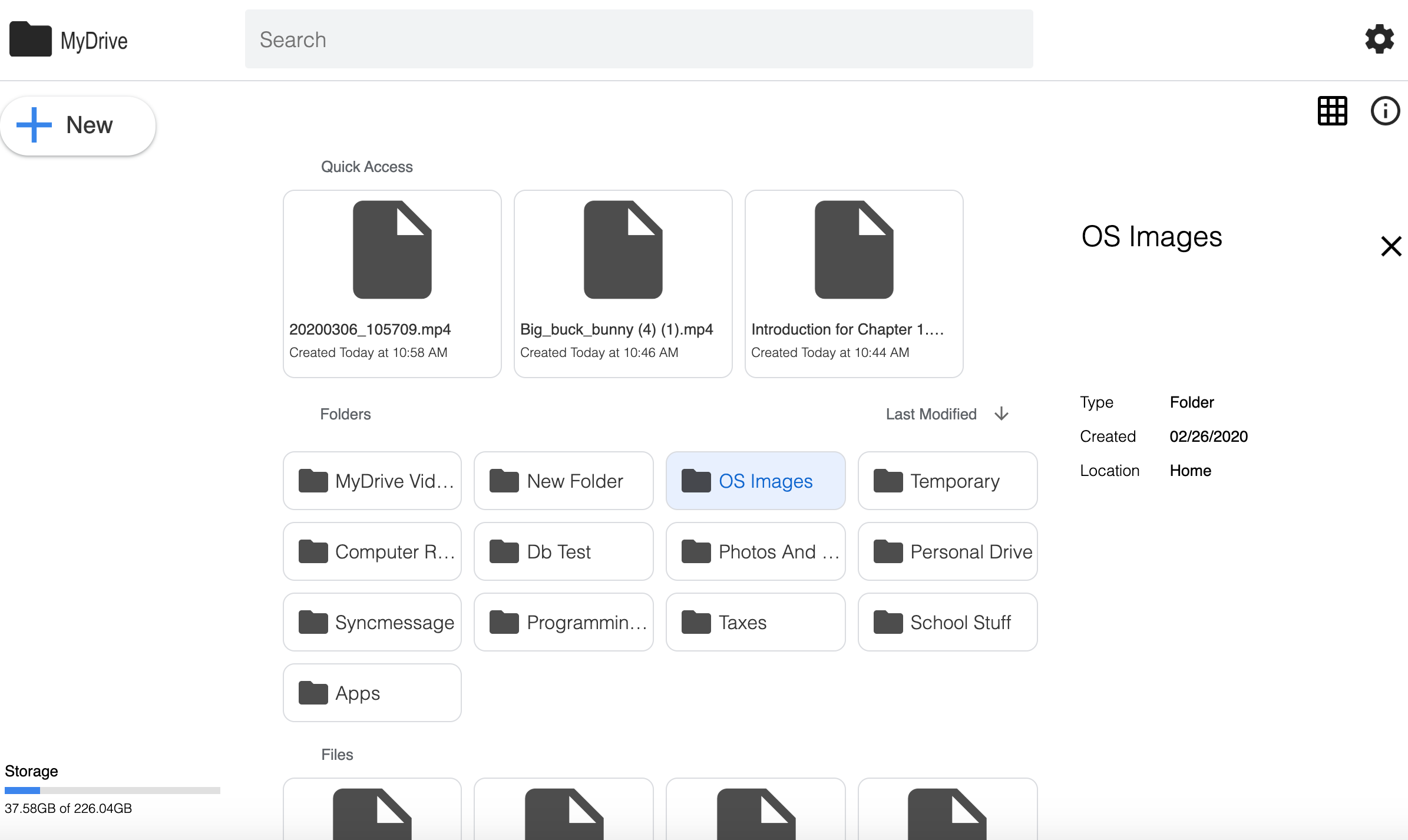Screen dimensions: 1408x840
Task: Open the Taxes folder icon
Action: [x=697, y=622]
